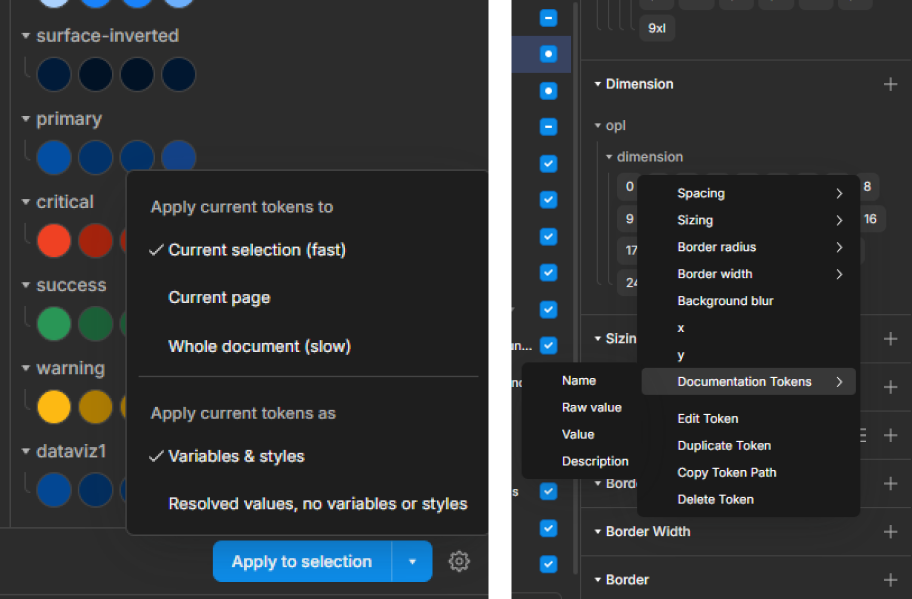
Task: Choose Whole document (slow) option
Action: click(259, 347)
